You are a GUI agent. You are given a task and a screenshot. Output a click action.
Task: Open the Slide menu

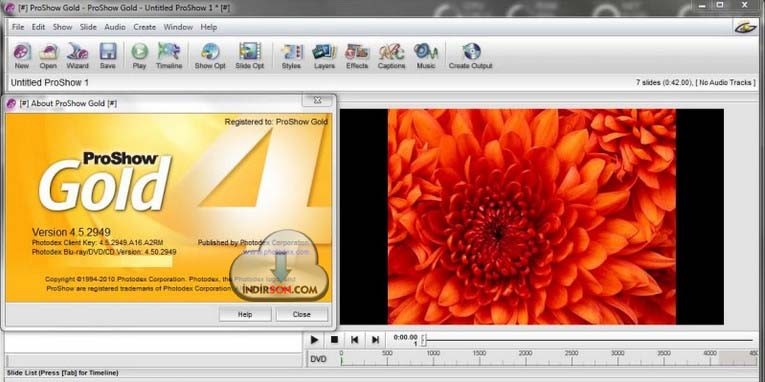[x=88, y=27]
